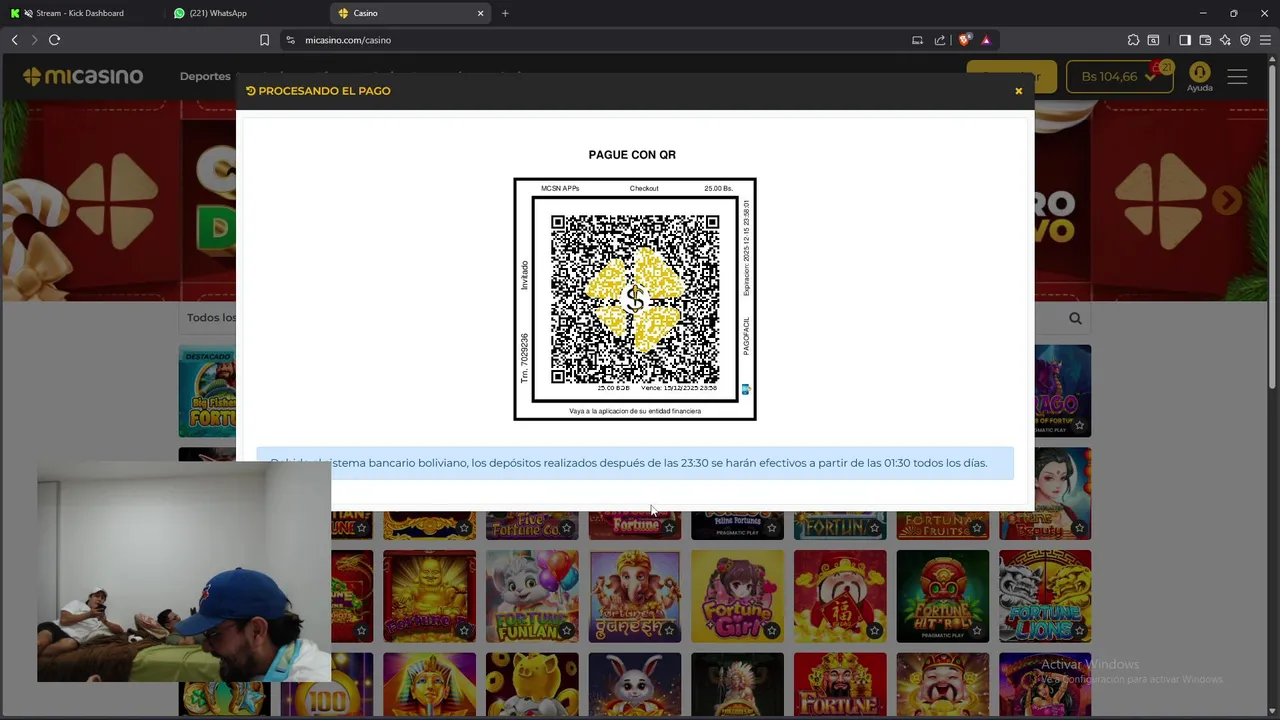
Task: Expand the Bs 104,66 balance dropdown
Action: click(1119, 77)
